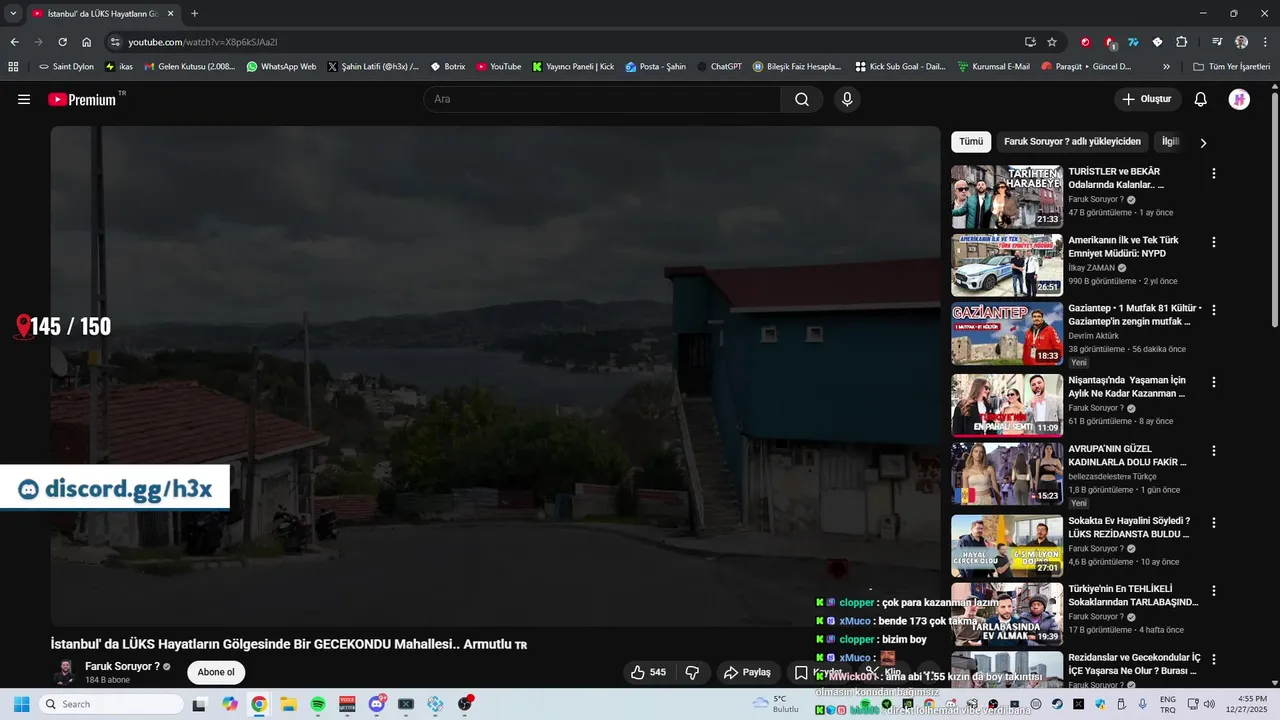Open site information icon in address bar
The width and height of the screenshot is (1280, 720).
point(115,42)
